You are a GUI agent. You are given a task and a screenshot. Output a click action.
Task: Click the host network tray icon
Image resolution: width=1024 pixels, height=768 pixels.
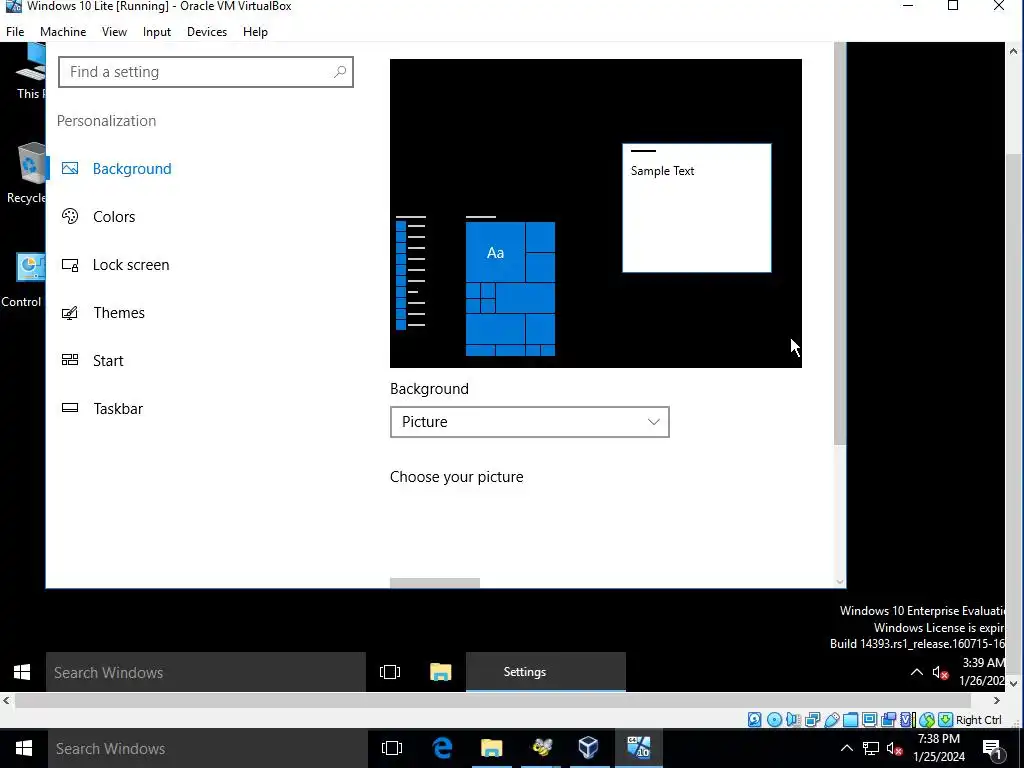[871, 748]
